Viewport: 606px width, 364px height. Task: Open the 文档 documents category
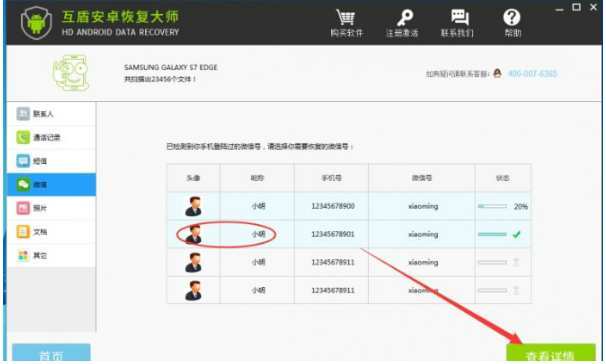51,232
